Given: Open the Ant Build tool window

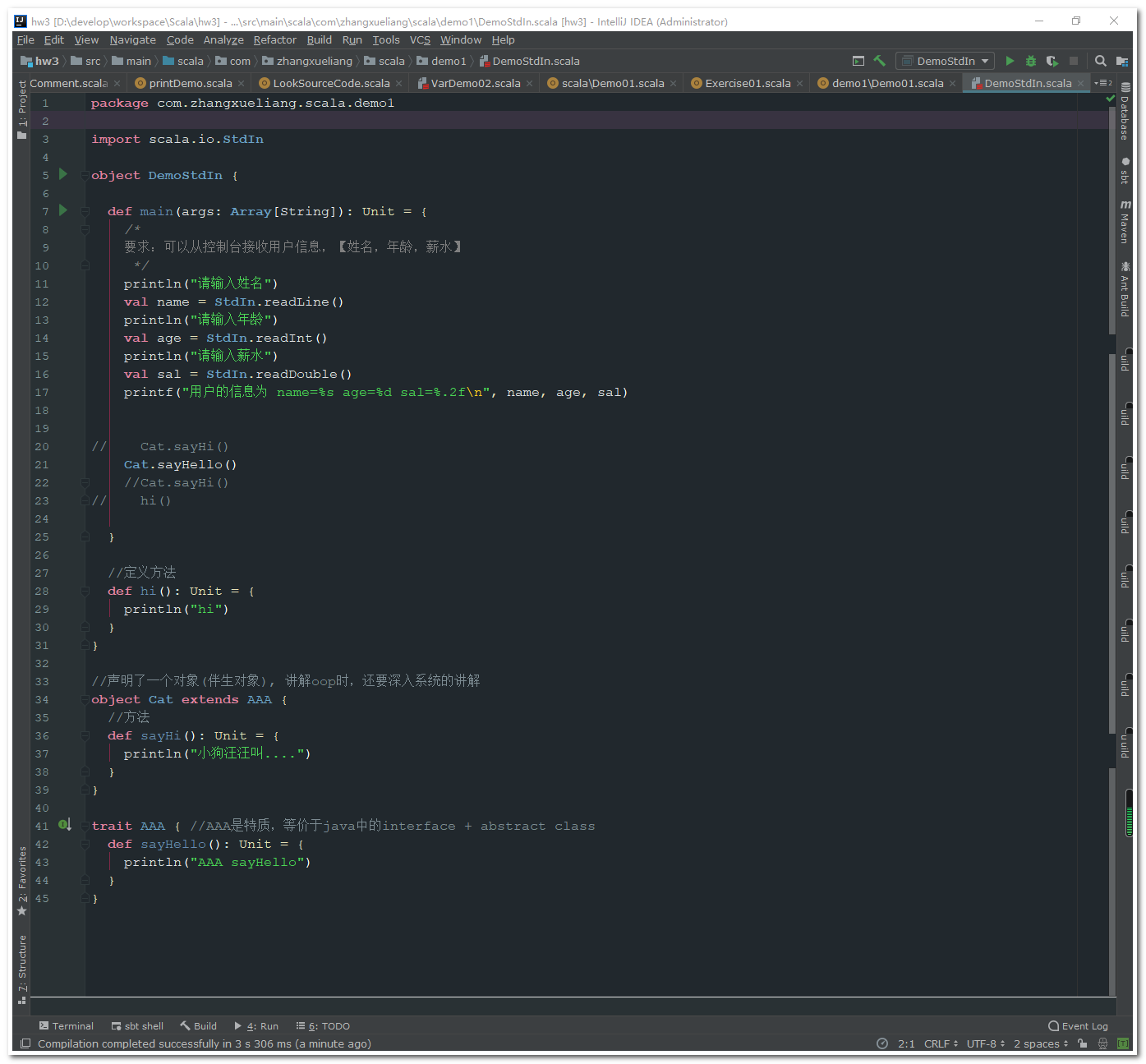Looking at the screenshot, I should (x=1125, y=289).
